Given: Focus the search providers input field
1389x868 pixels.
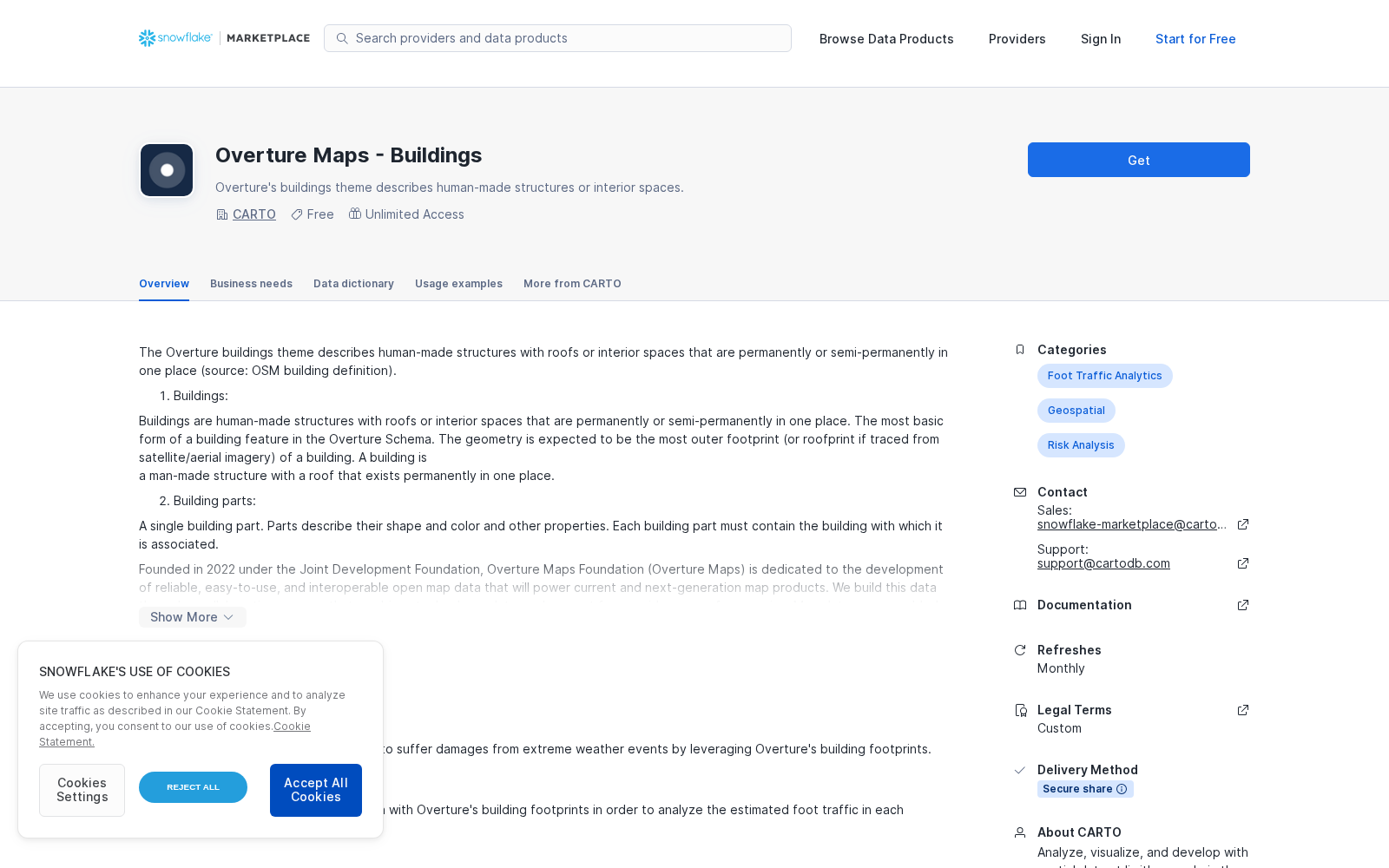Looking at the screenshot, I should 557,38.
